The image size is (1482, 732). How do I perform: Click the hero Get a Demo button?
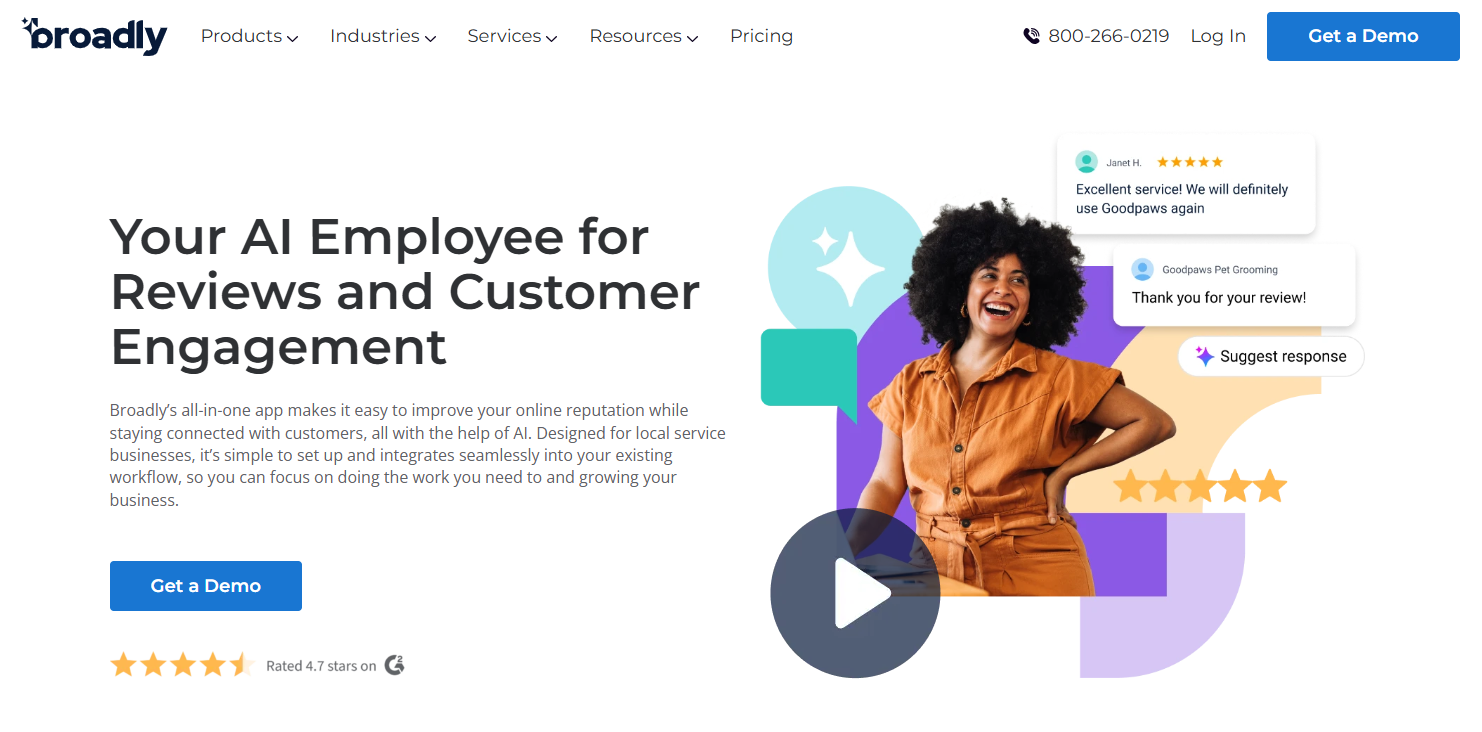tap(206, 586)
